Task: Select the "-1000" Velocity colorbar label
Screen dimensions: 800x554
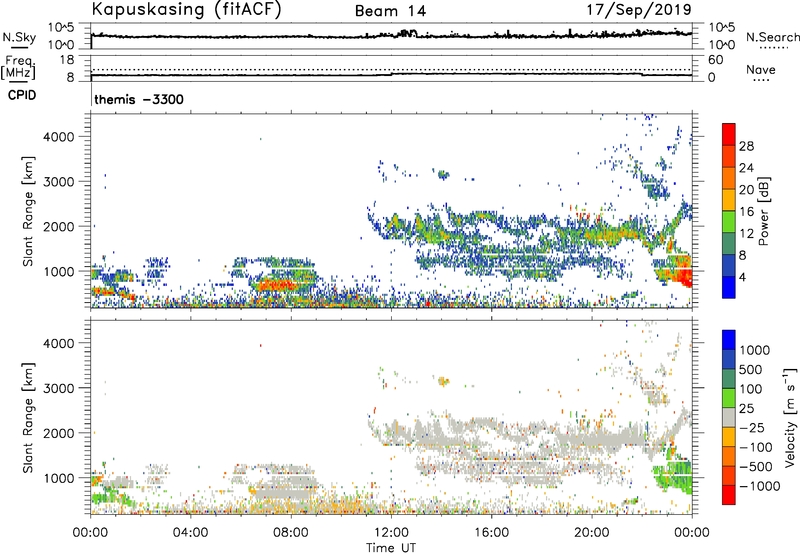Action: (x=759, y=486)
